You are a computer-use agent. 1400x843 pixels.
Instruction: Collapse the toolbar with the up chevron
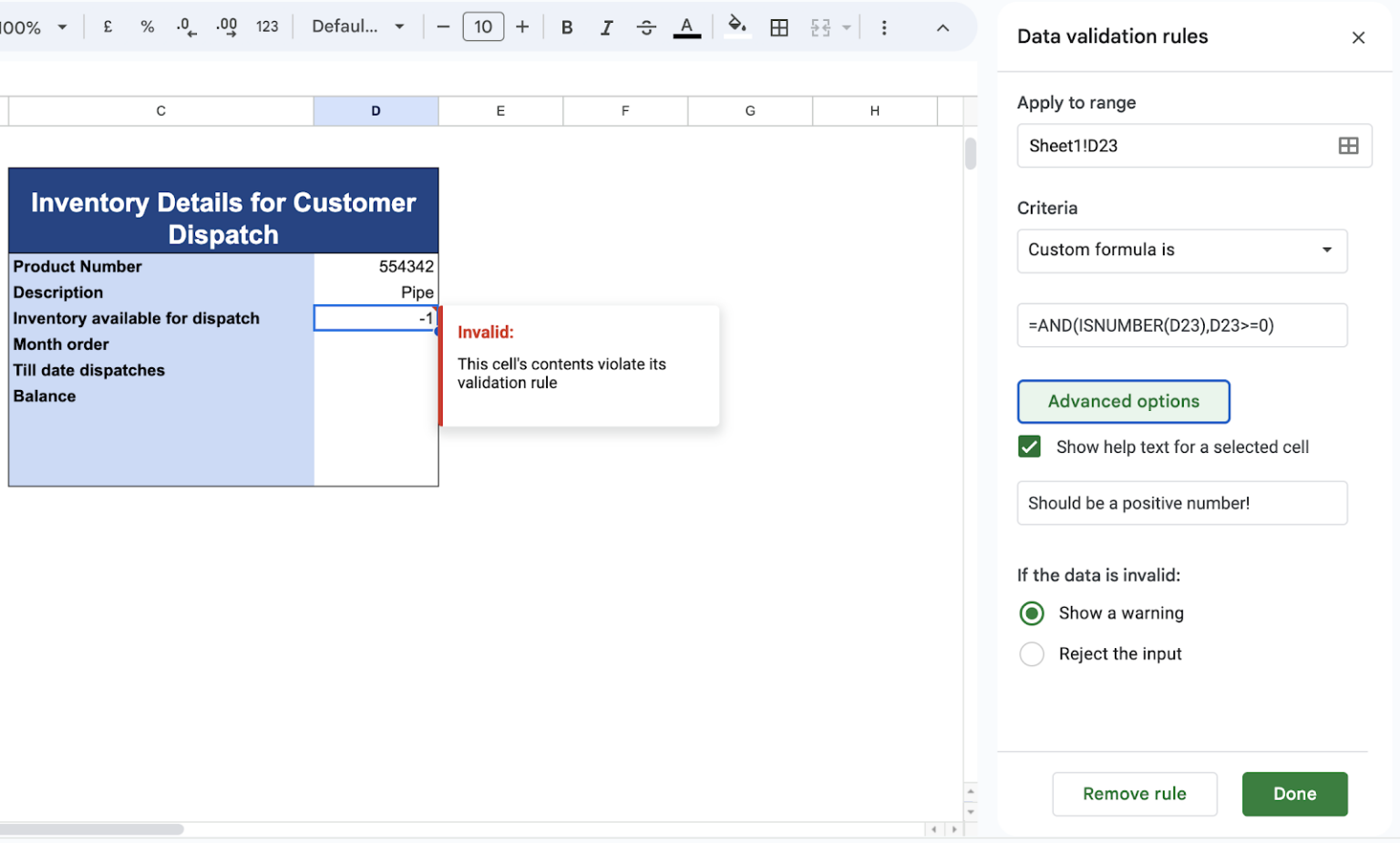coord(942,27)
